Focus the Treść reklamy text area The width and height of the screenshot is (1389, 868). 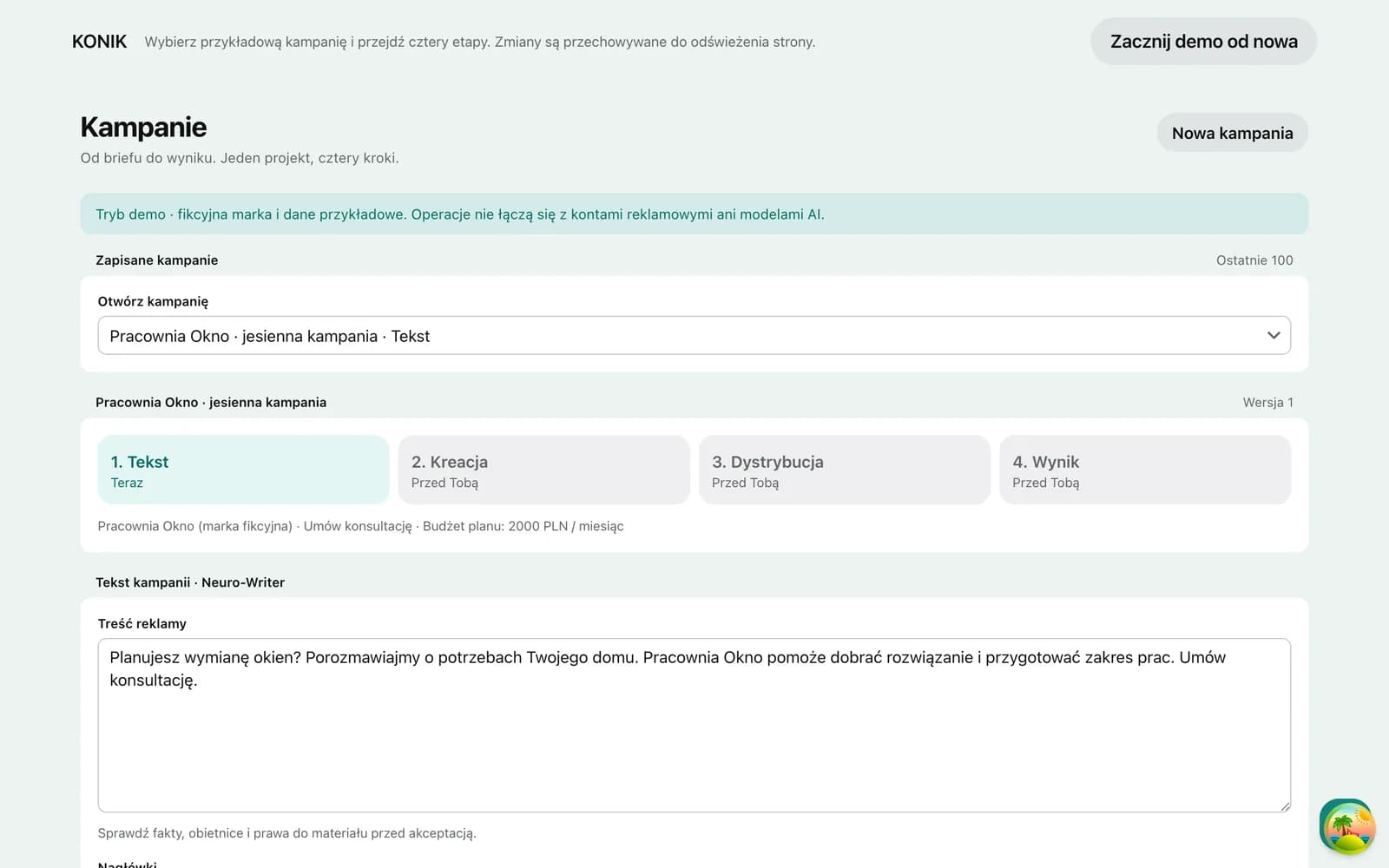pyautogui.click(x=694, y=726)
